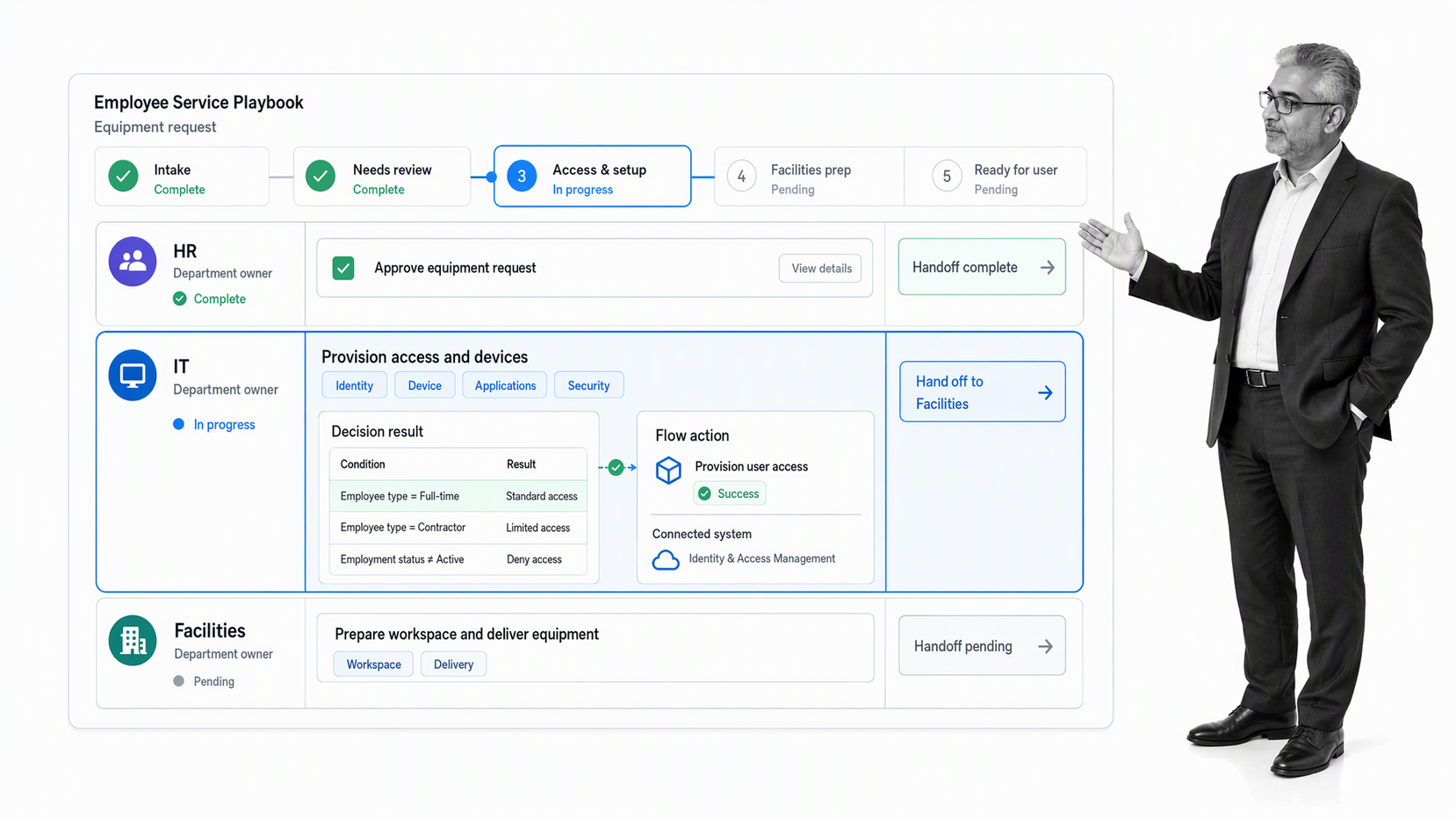The height and width of the screenshot is (819, 1456).
Task: Click the Provision user access cube icon
Action: point(668,470)
